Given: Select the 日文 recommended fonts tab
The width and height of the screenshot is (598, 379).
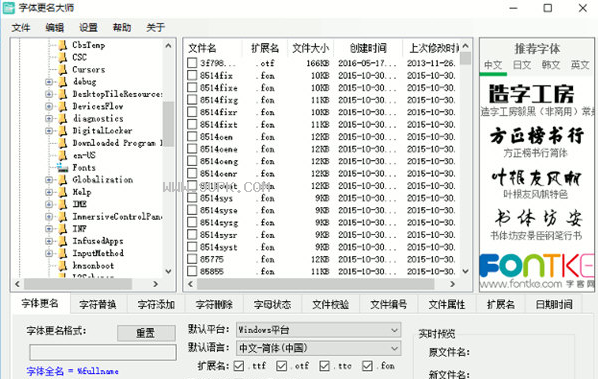Looking at the screenshot, I should (522, 65).
